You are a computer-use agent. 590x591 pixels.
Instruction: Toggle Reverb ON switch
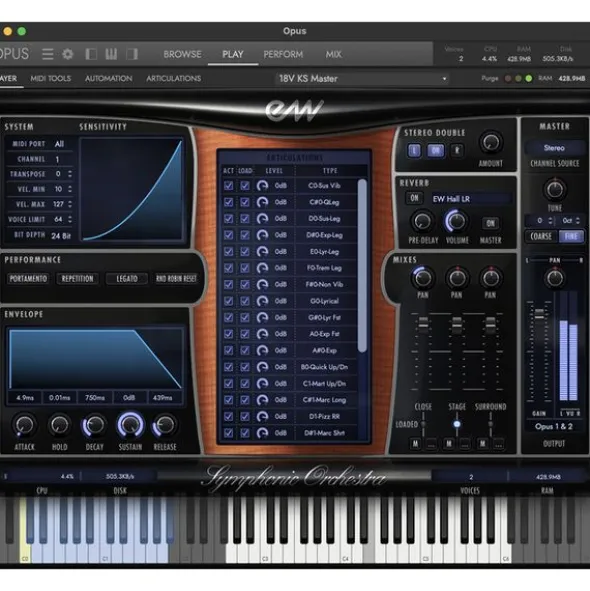click(414, 198)
